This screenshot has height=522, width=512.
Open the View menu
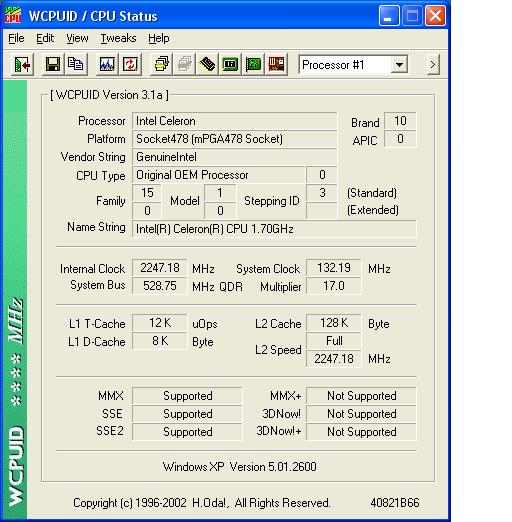pos(77,39)
